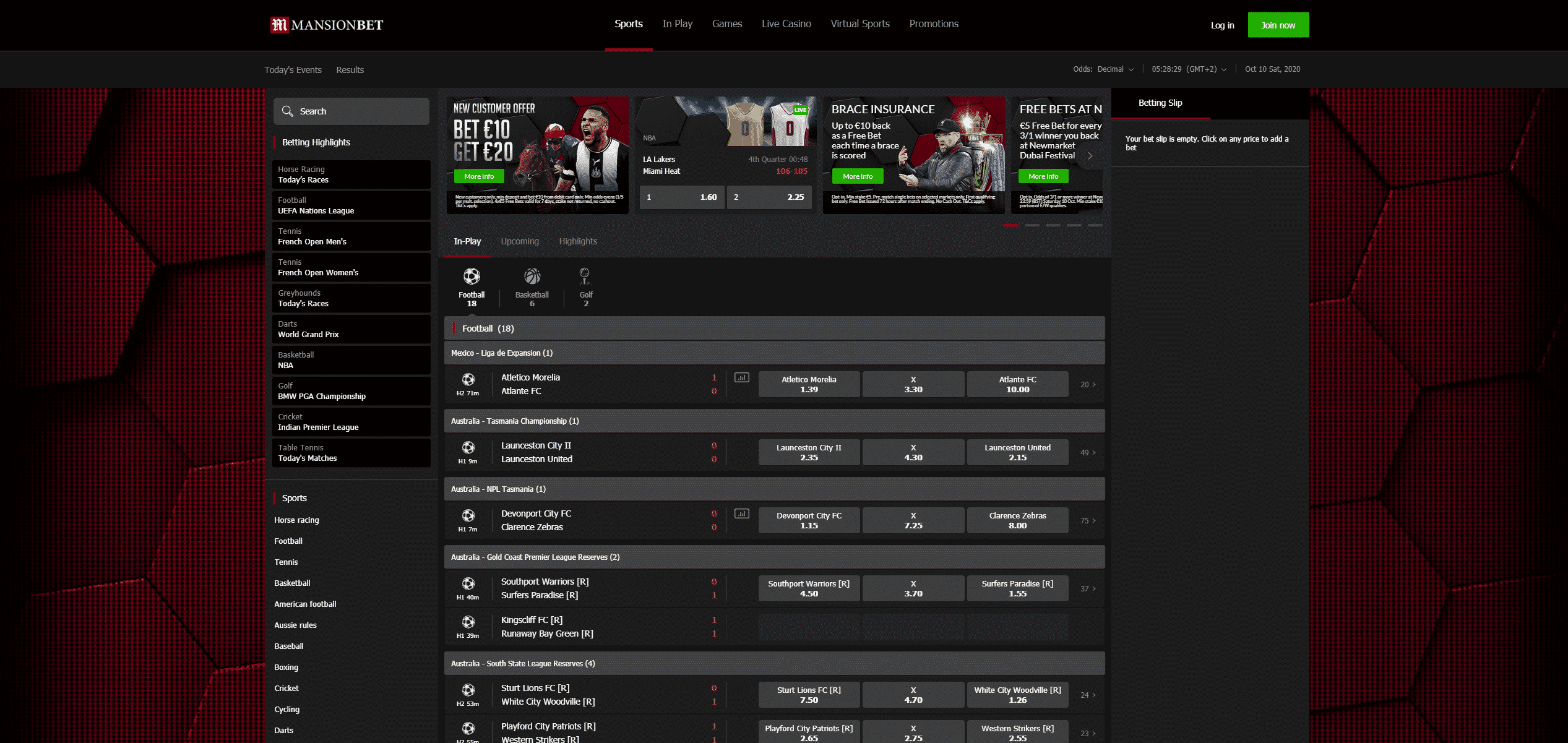Open stats icon for Devonport City FC match
The width and height of the screenshot is (1568, 743).
[741, 513]
